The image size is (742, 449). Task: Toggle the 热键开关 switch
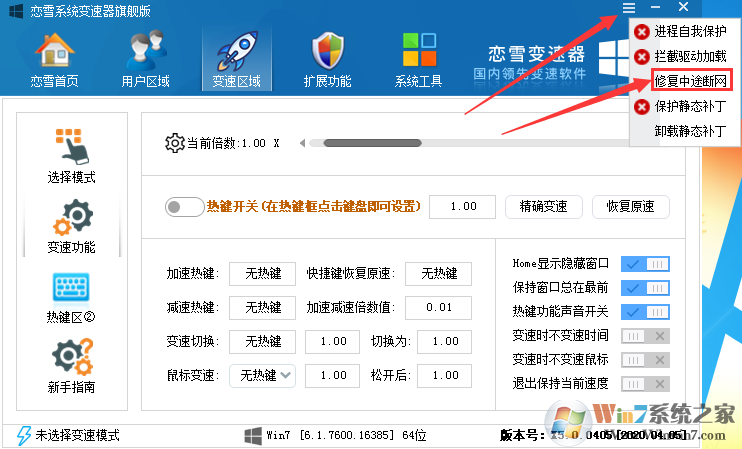(x=185, y=207)
